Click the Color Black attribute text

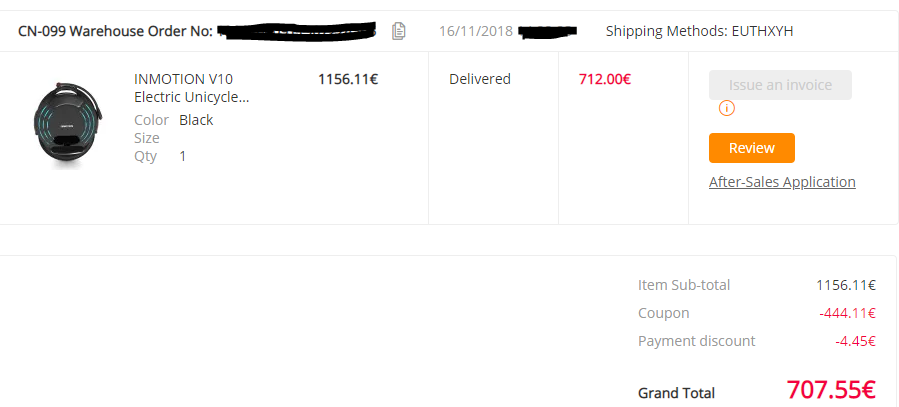pos(174,120)
